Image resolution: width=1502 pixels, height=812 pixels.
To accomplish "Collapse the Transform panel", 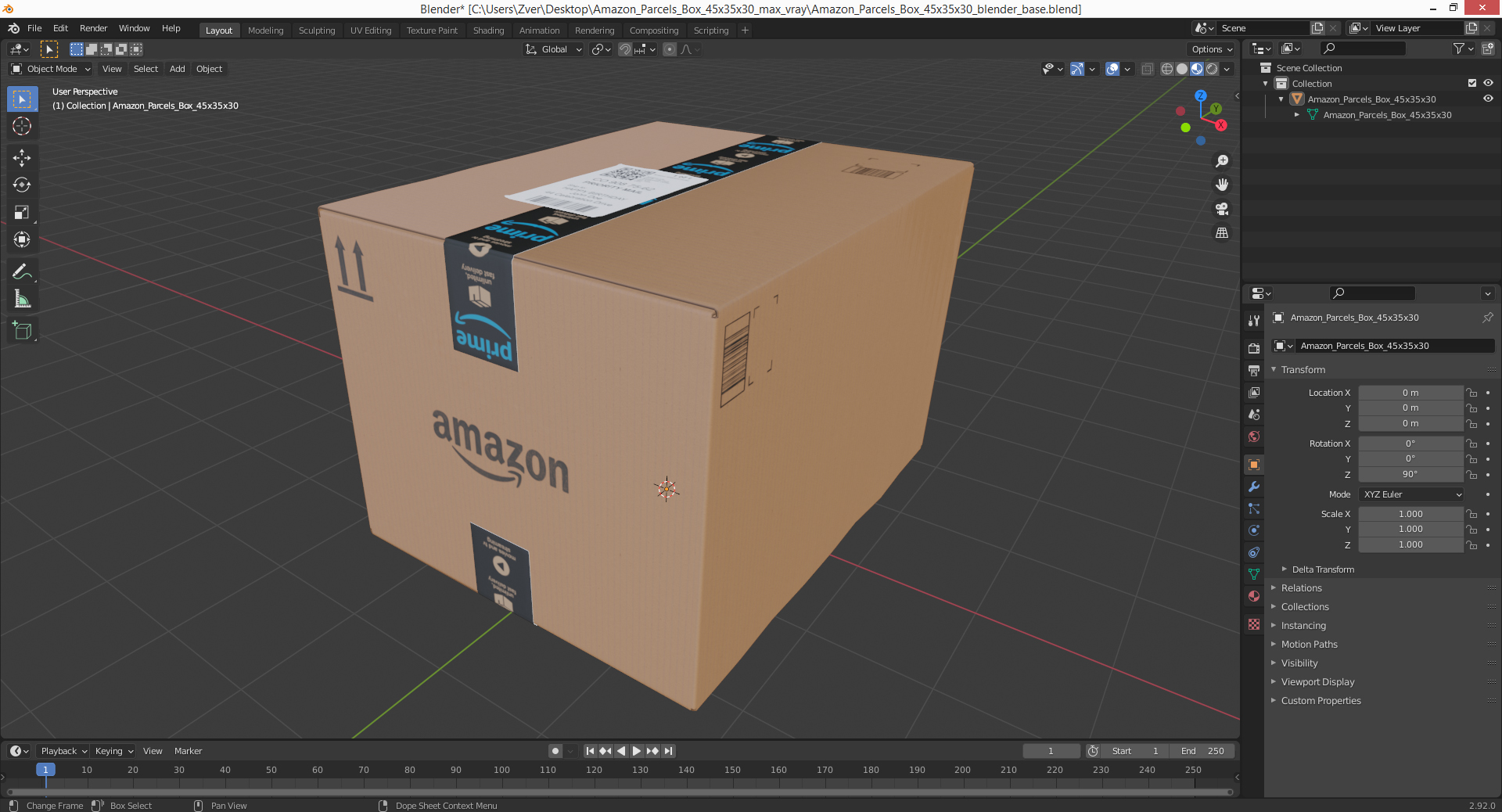I will 1303,369.
